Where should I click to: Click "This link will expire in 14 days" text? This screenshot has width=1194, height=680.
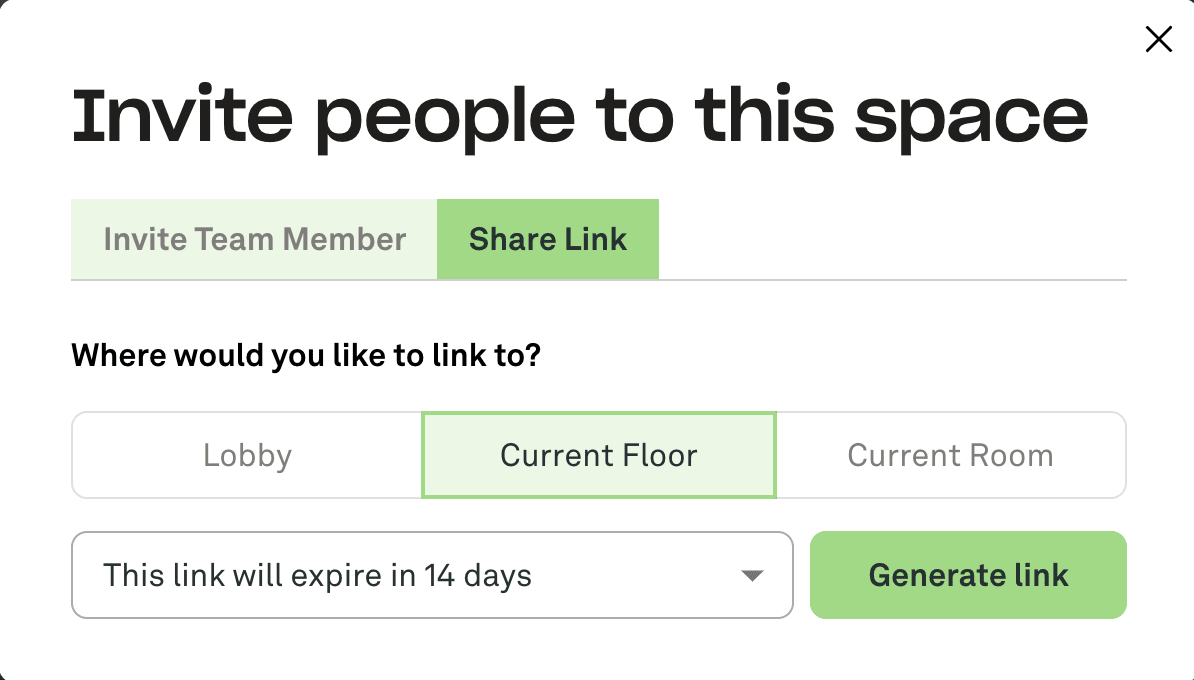(317, 576)
